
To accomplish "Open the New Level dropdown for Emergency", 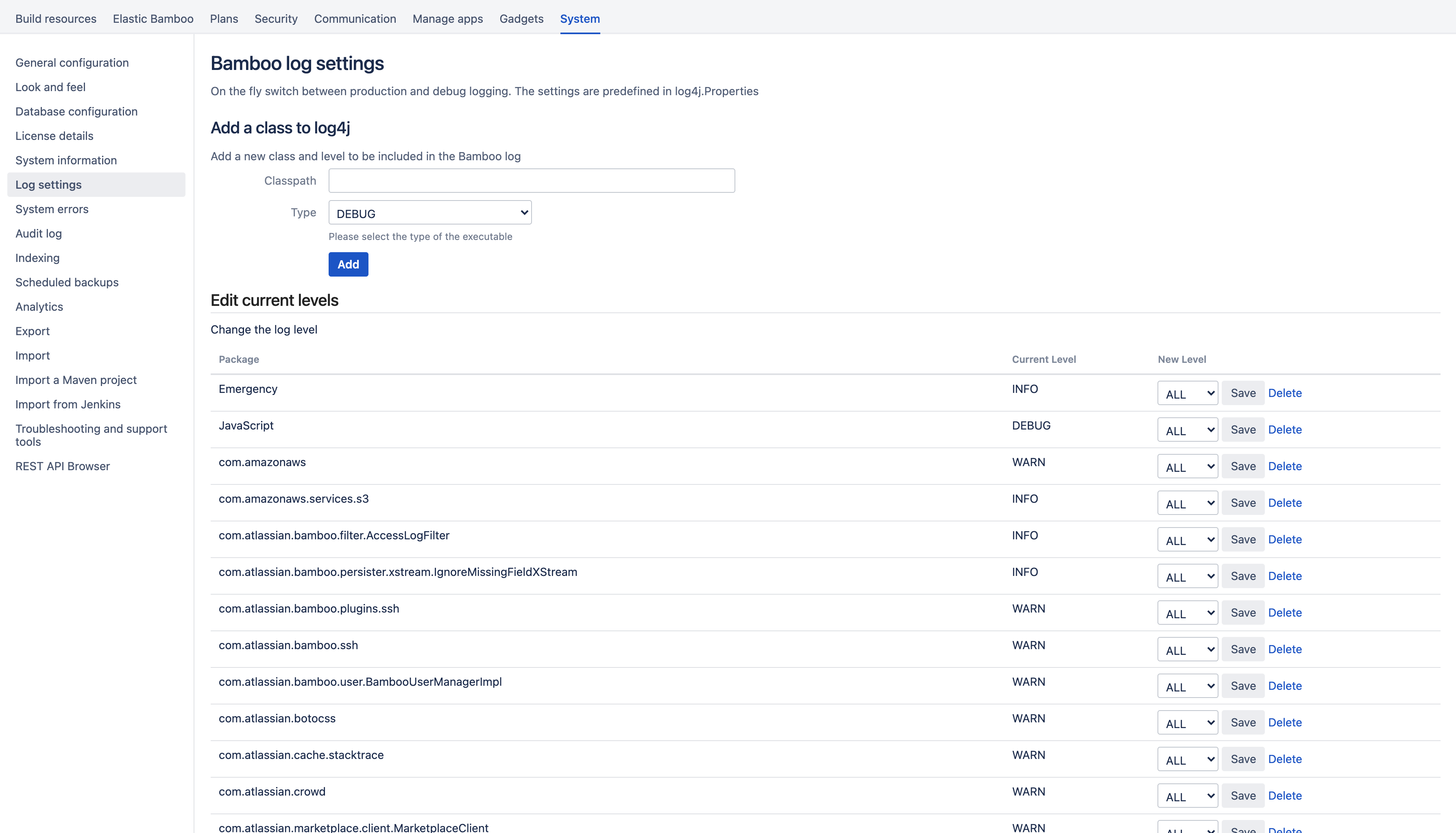I will point(1187,393).
